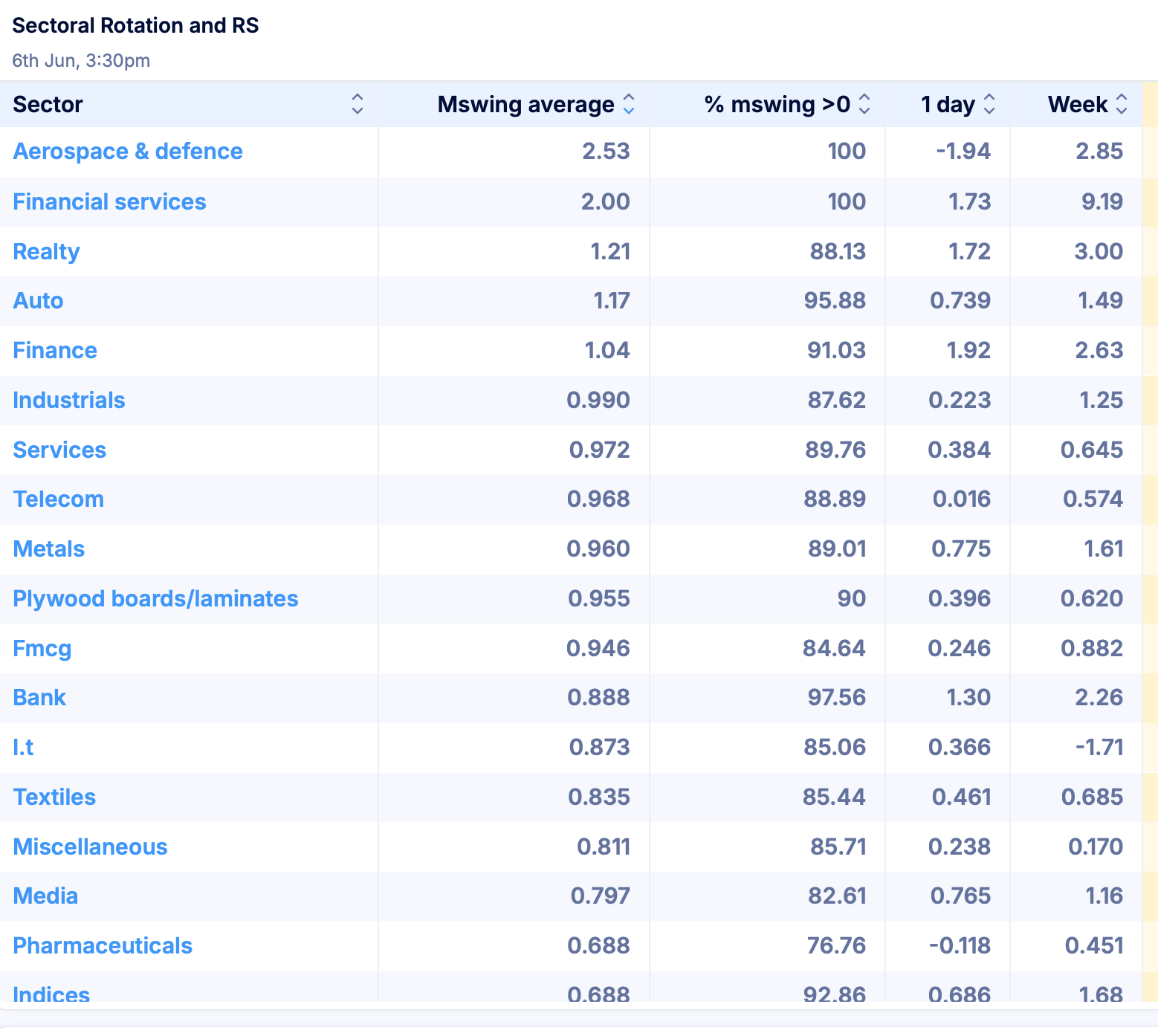This screenshot has width=1158, height=1036.
Task: Open Aerospace & defence sector link
Action: coord(128,152)
